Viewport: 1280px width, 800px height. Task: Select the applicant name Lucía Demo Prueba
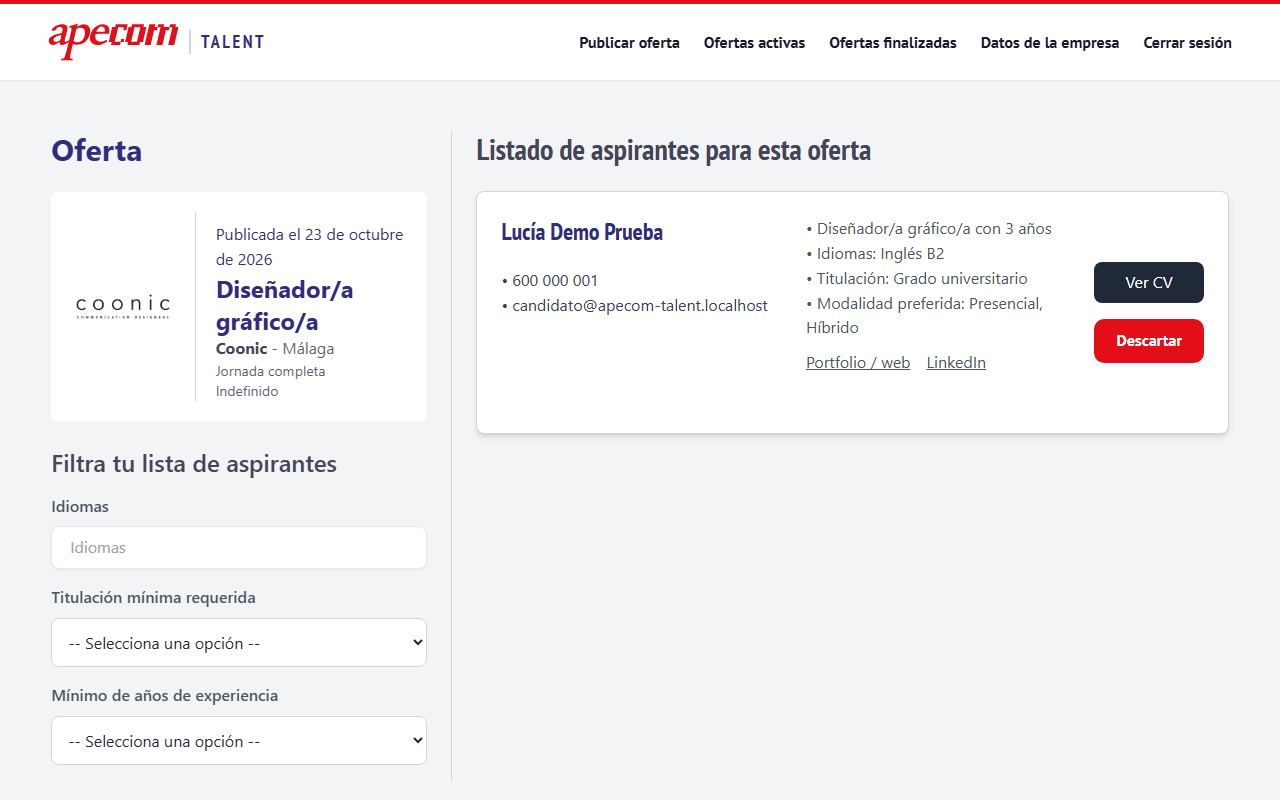pos(582,232)
